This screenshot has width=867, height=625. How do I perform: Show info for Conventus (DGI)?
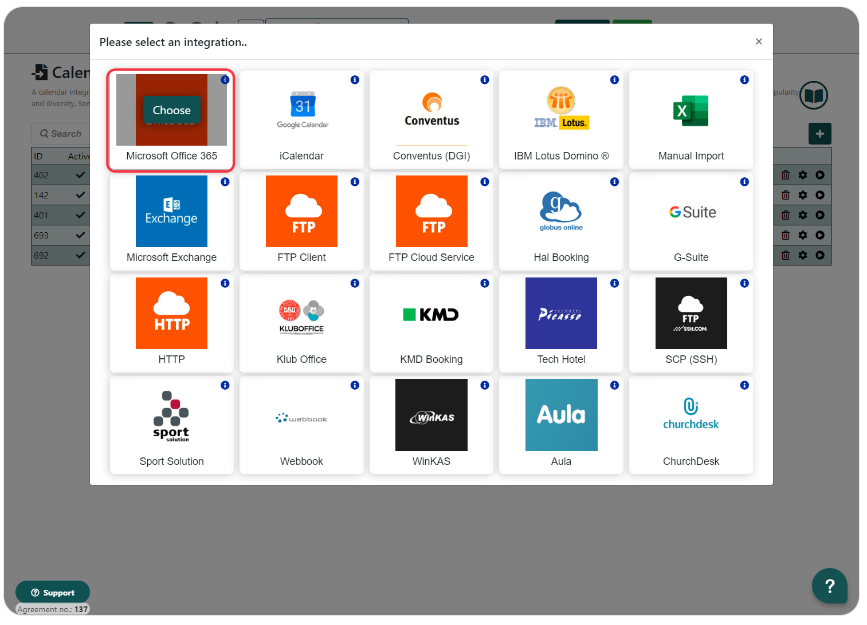(x=484, y=80)
